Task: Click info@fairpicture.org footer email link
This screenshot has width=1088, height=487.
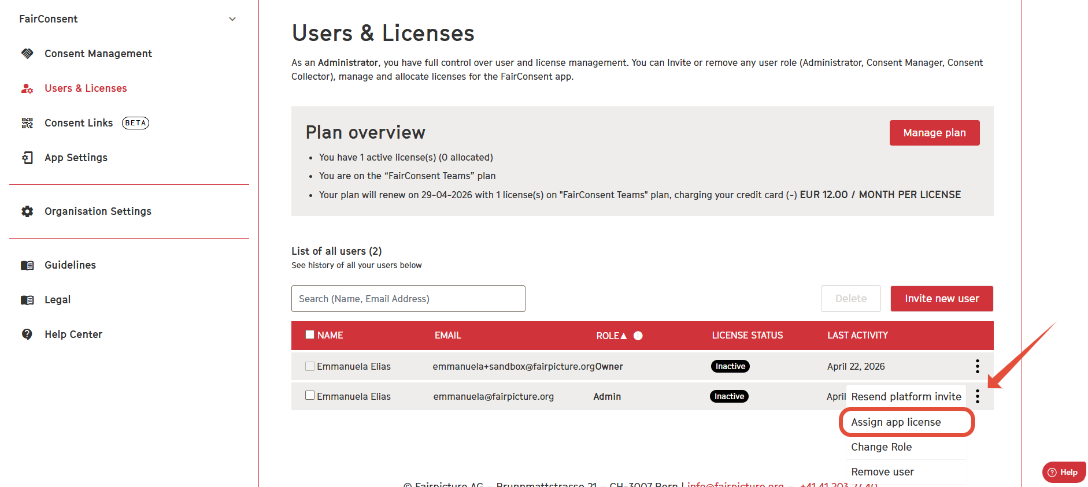Action: (735, 484)
